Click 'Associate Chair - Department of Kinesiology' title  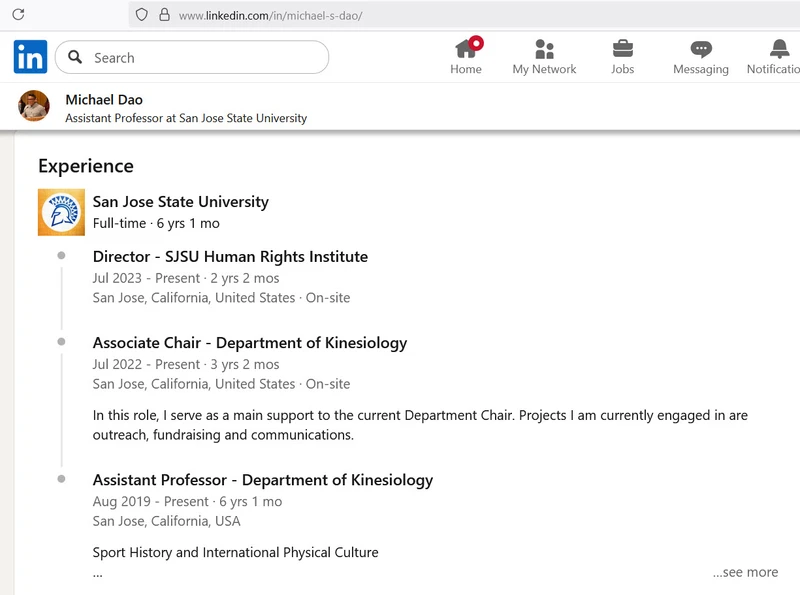(250, 343)
